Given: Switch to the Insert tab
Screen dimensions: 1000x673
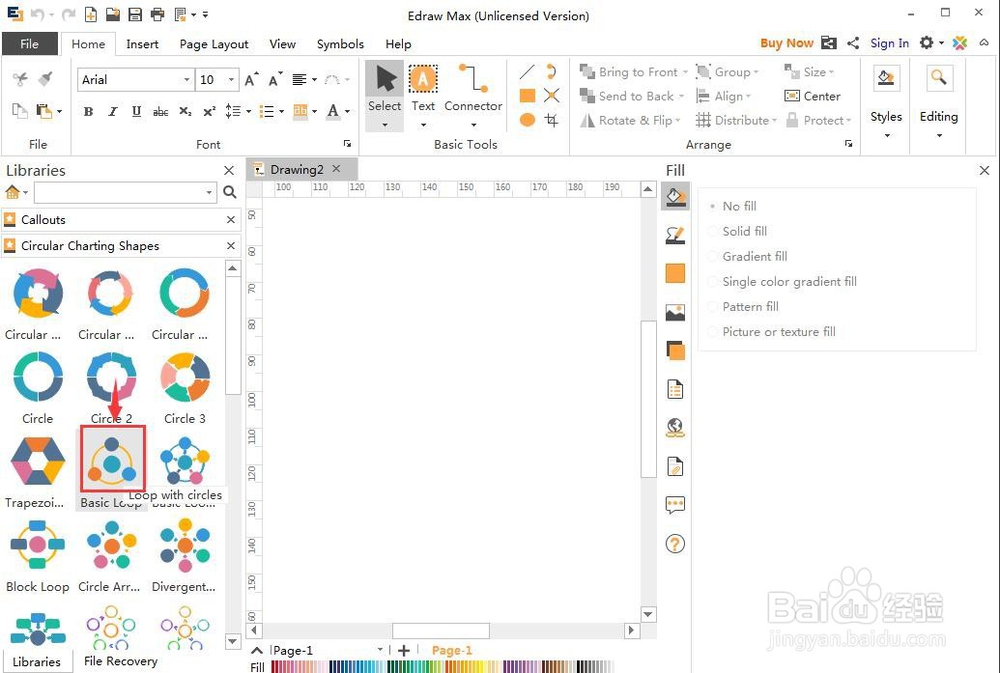Looking at the screenshot, I should pyautogui.click(x=142, y=44).
